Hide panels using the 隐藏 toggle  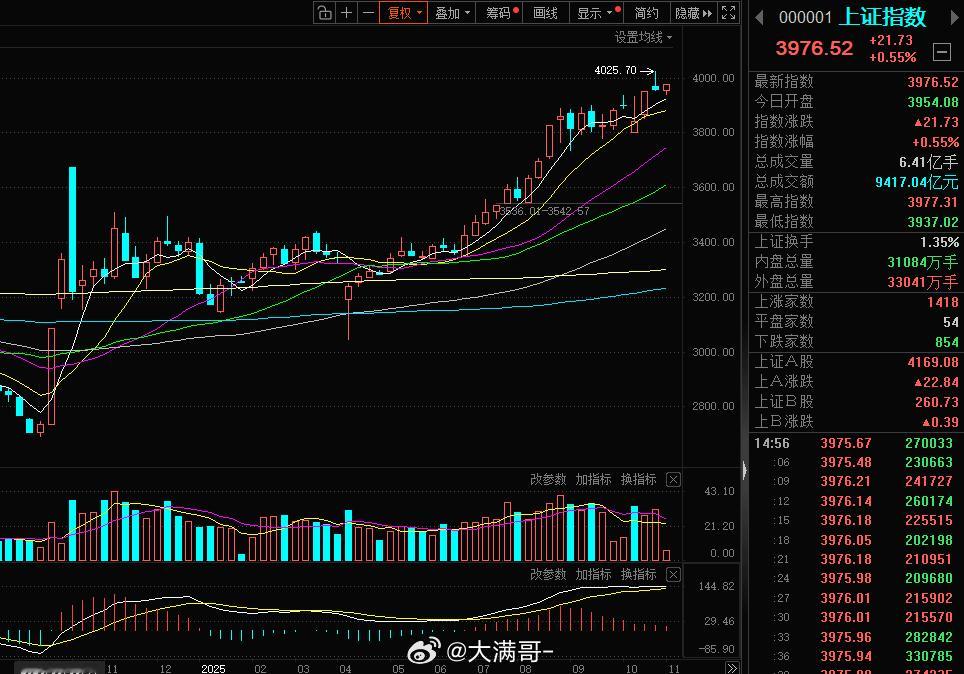tap(688, 13)
